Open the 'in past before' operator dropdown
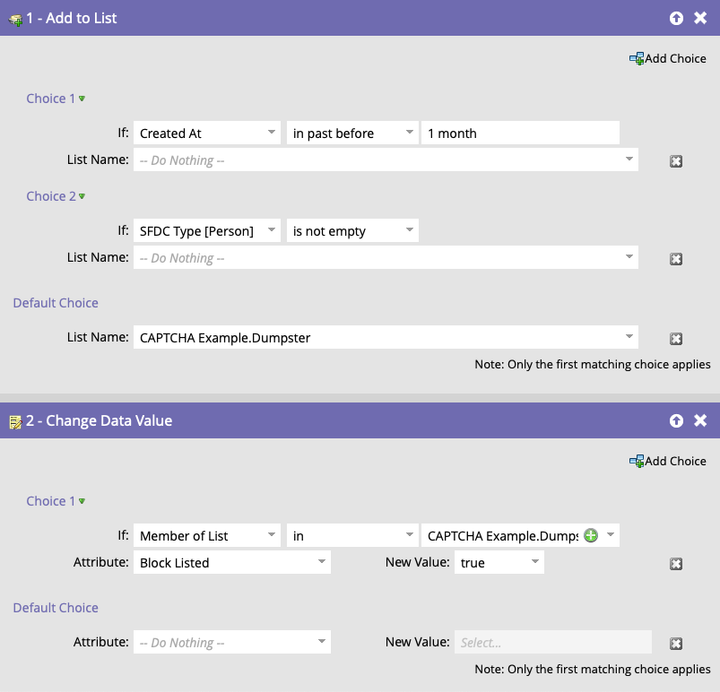Image resolution: width=720 pixels, height=692 pixels. pos(410,133)
